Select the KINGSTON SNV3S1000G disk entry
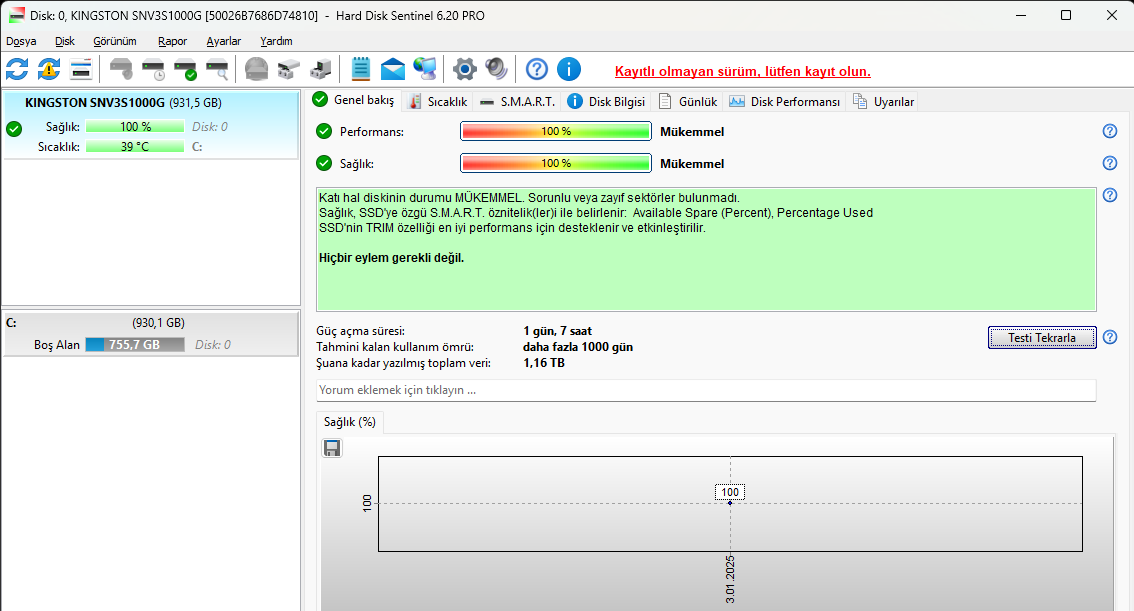Screen dimensions: 1134x611 (x=150, y=124)
